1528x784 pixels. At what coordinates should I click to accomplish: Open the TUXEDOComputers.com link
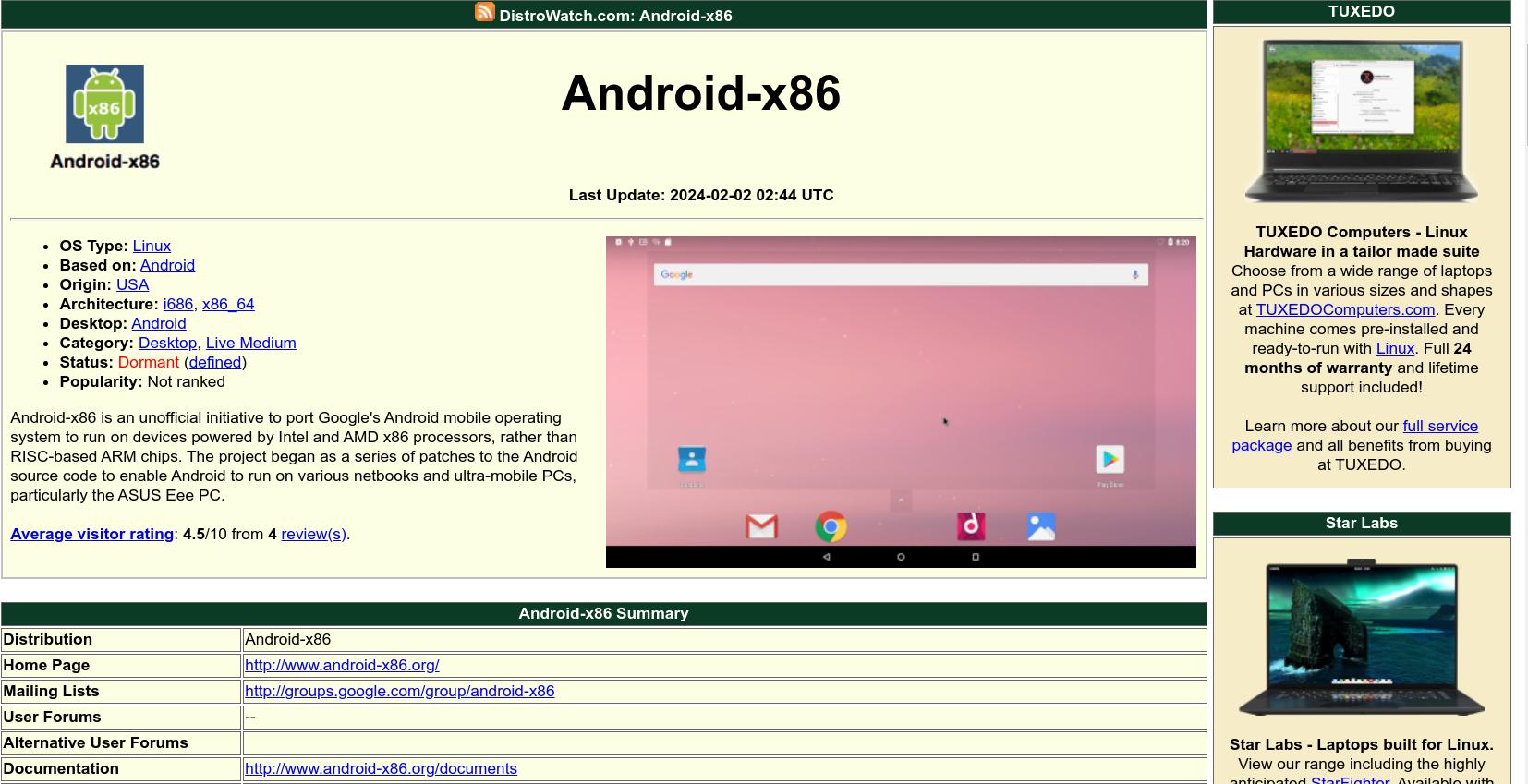(x=1345, y=309)
